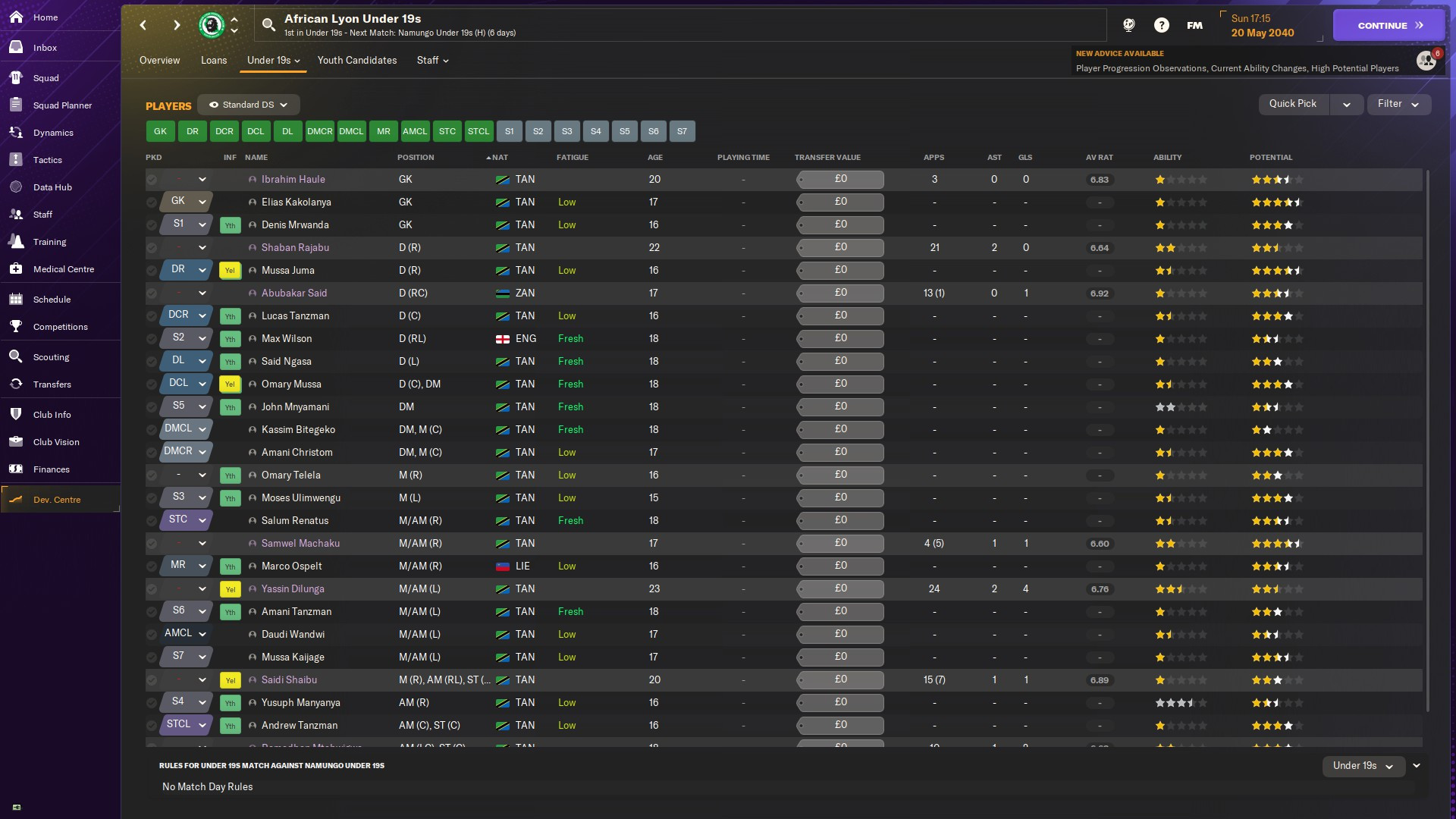Image resolution: width=1456 pixels, height=819 pixels.
Task: Tick selection circle for Shaban Rajabu
Action: coord(152,248)
